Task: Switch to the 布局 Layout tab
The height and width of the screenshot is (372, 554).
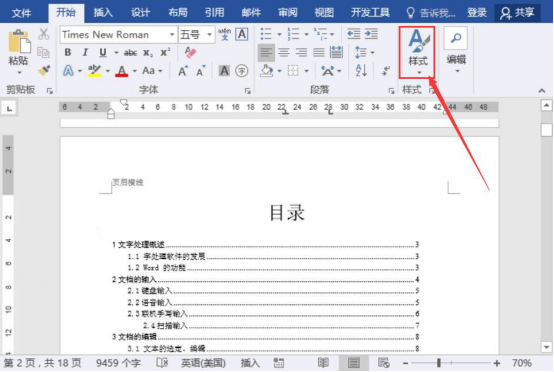Action: pos(178,13)
